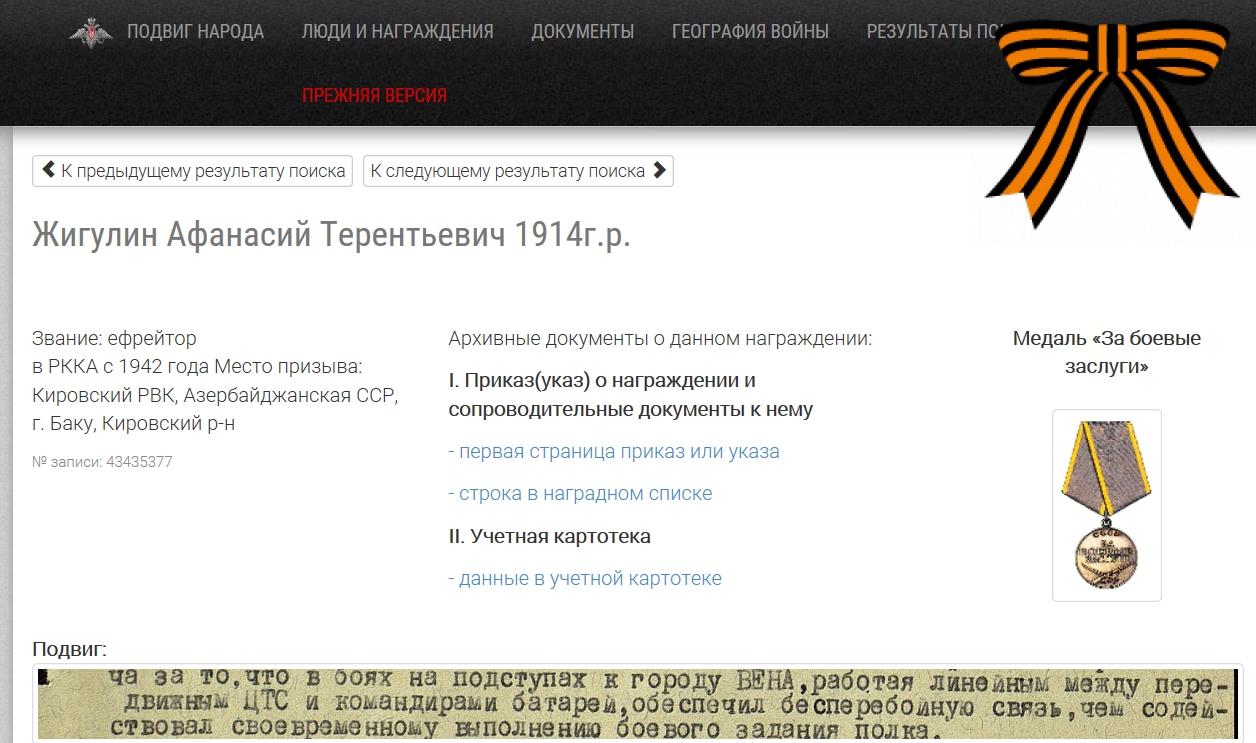Screen dimensions: 1256x743
Task: Click the Ministry of Defense emblem logo
Action: tap(91, 32)
